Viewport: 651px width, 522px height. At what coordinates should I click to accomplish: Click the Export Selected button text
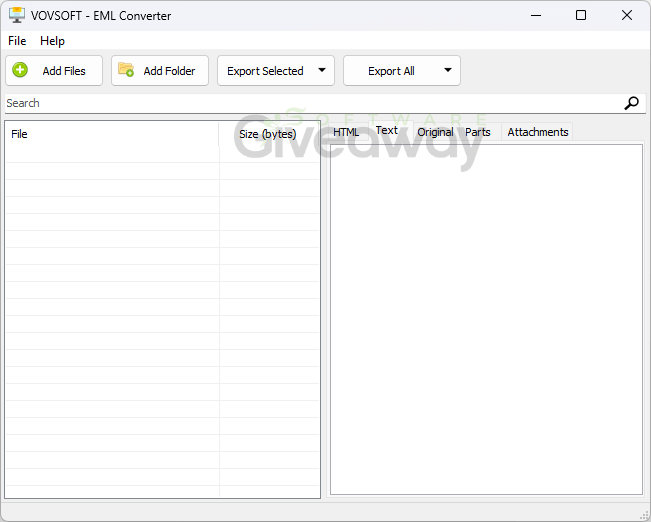tap(265, 71)
